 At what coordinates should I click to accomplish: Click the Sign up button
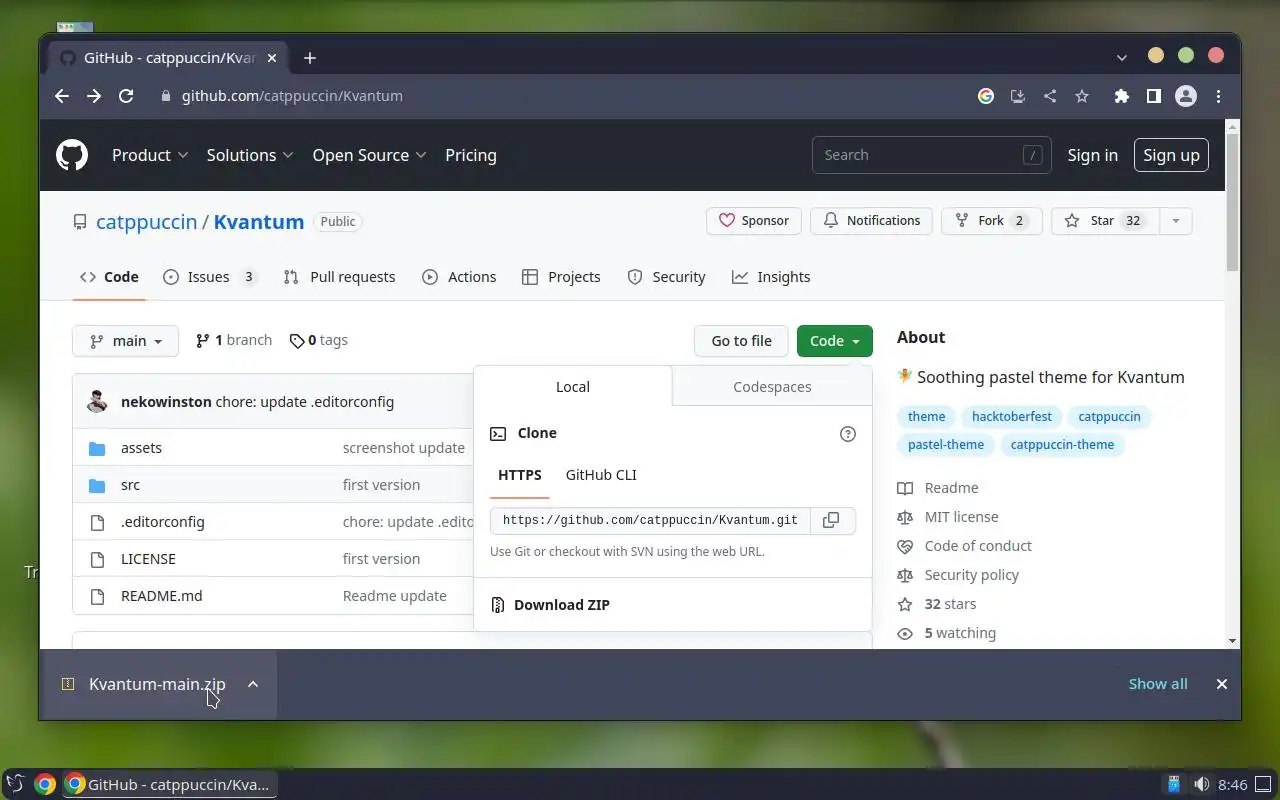click(1171, 155)
